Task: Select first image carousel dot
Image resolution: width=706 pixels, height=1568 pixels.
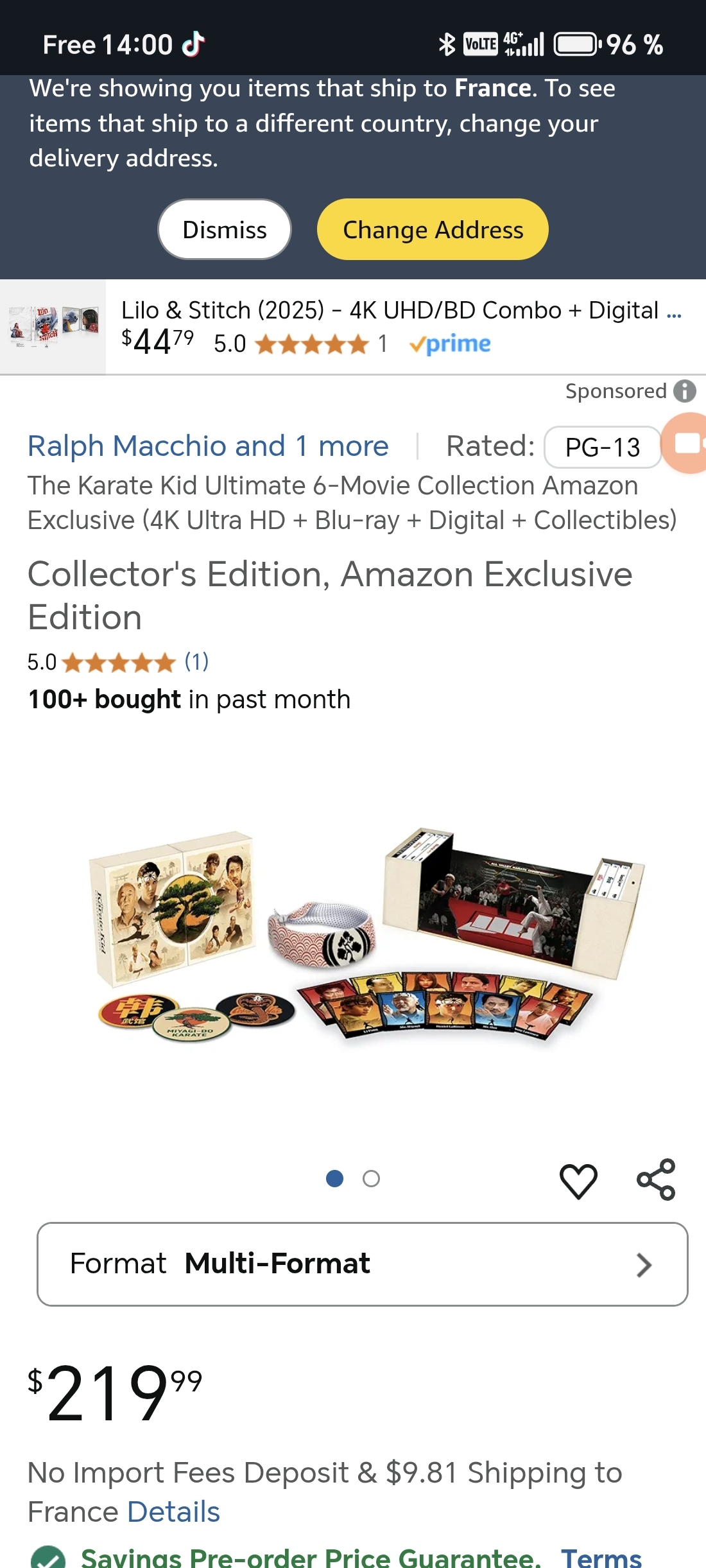Action: click(334, 1179)
